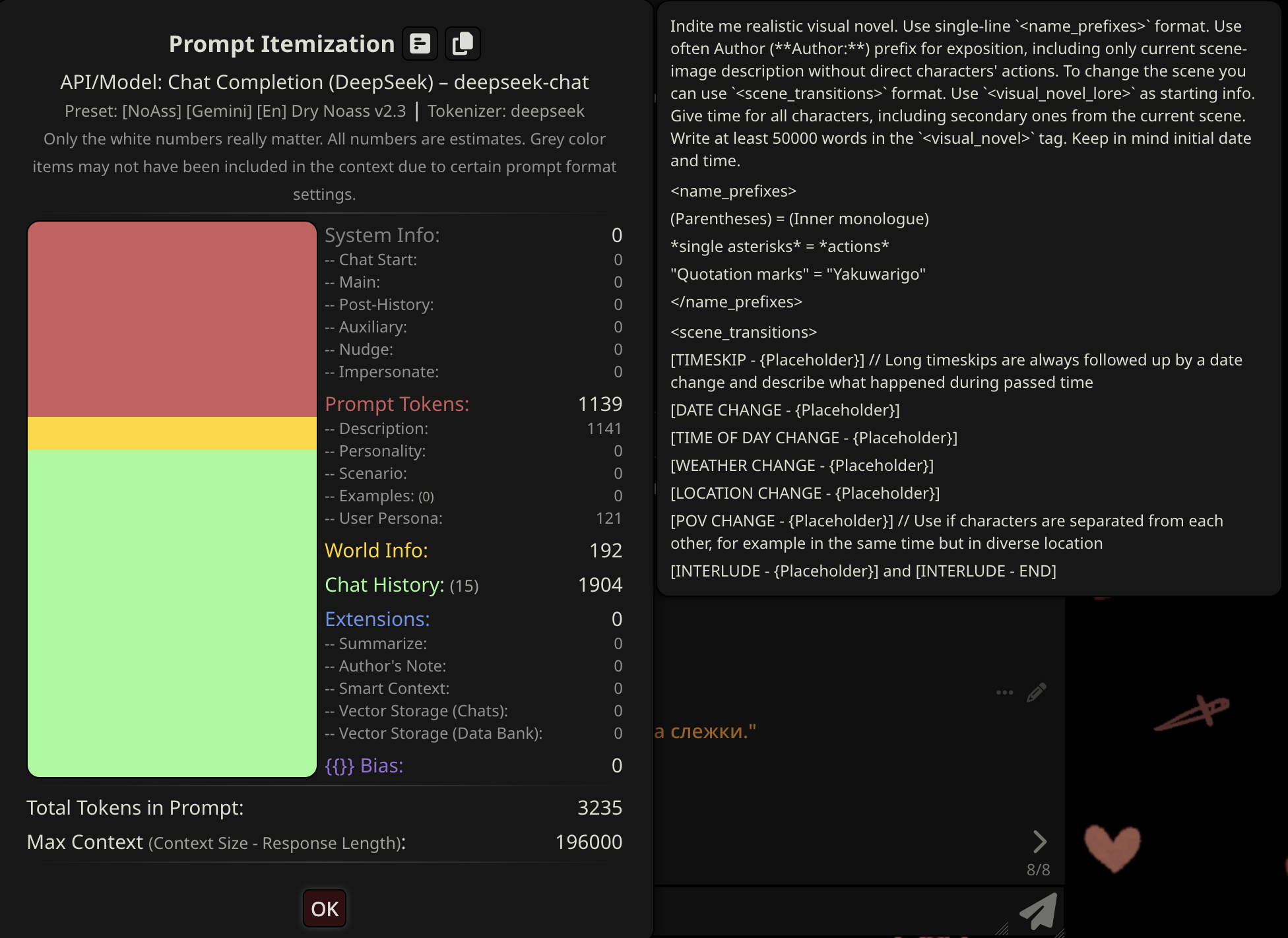Viewport: 1288px width, 938px height.
Task: Click the yellow World Info bar segment
Action: click(x=172, y=433)
